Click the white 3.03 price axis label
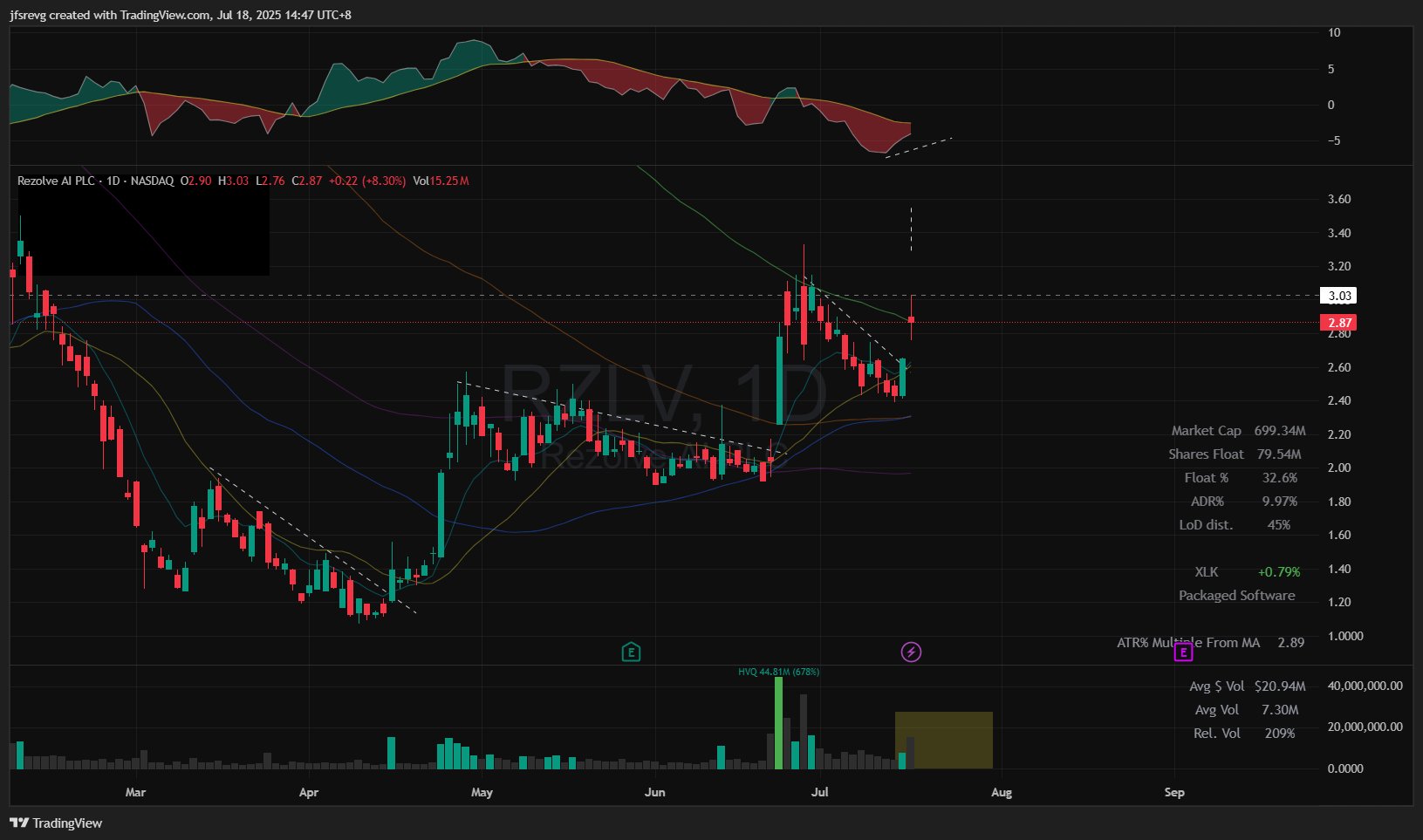The width and height of the screenshot is (1423, 840). tap(1338, 296)
